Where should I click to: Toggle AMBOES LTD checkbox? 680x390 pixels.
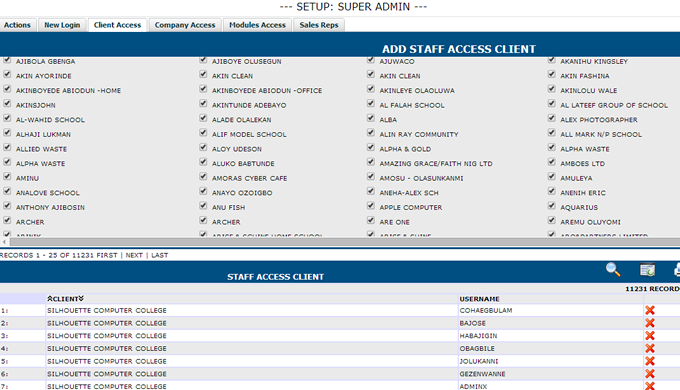[x=551, y=162]
